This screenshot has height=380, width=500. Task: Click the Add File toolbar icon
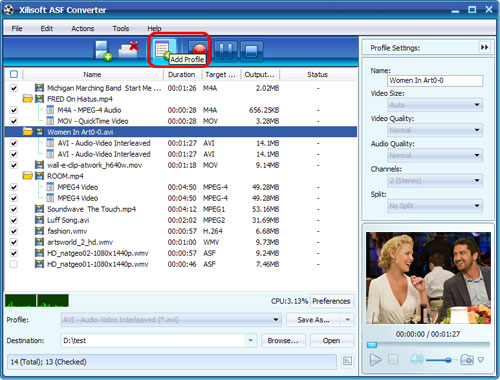pyautogui.click(x=103, y=51)
